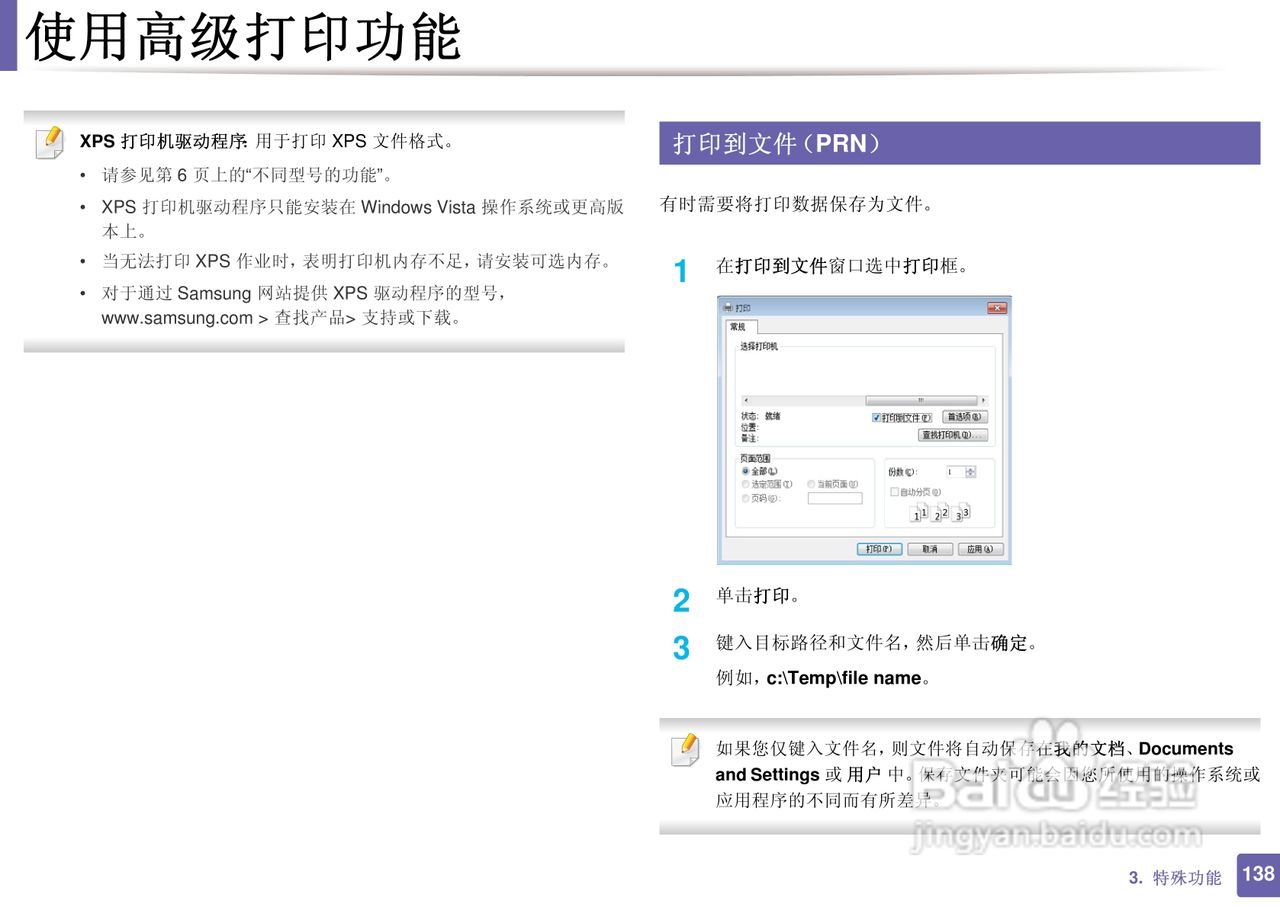Click the 首选项 button

(965, 417)
